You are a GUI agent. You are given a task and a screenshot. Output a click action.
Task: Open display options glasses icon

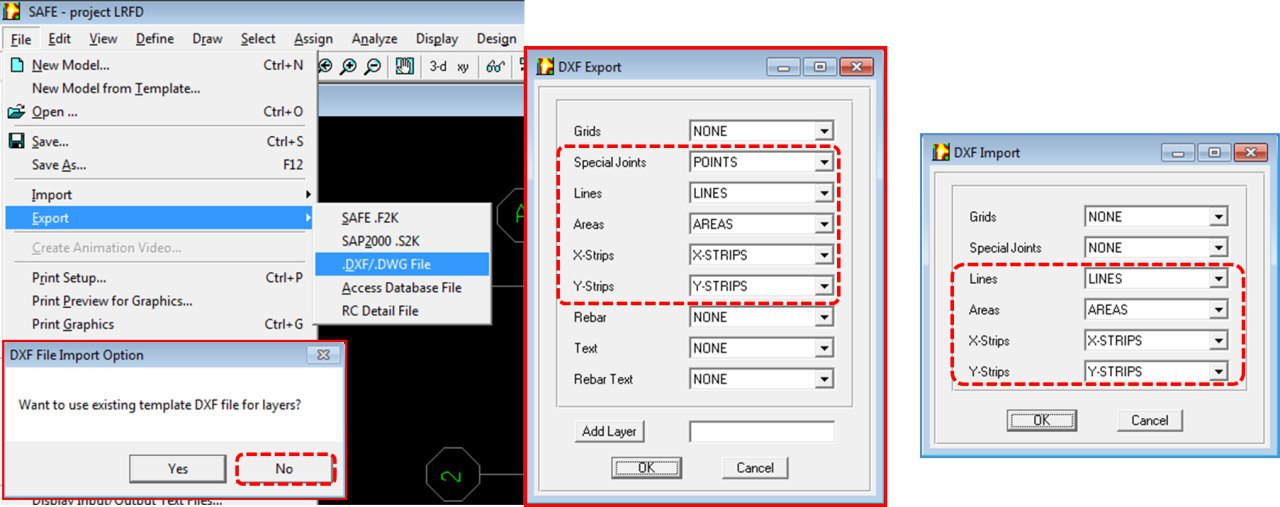coord(495,67)
